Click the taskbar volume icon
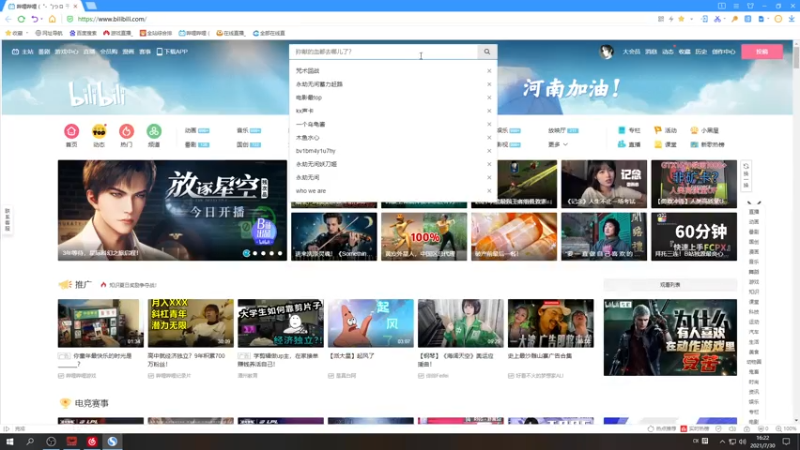This screenshot has height=450, width=800. click(742, 441)
